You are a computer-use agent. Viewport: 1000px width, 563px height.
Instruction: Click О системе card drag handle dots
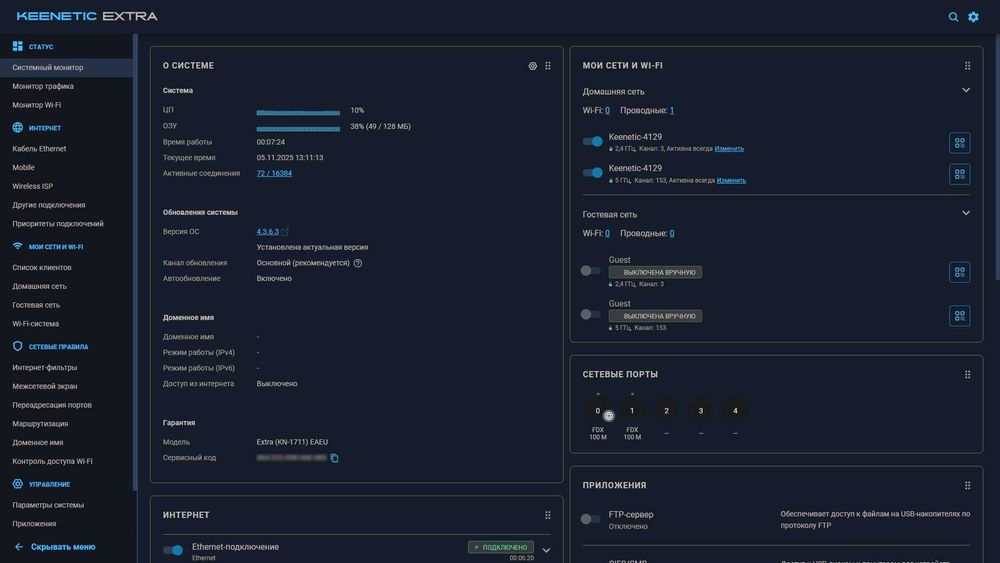[548, 66]
